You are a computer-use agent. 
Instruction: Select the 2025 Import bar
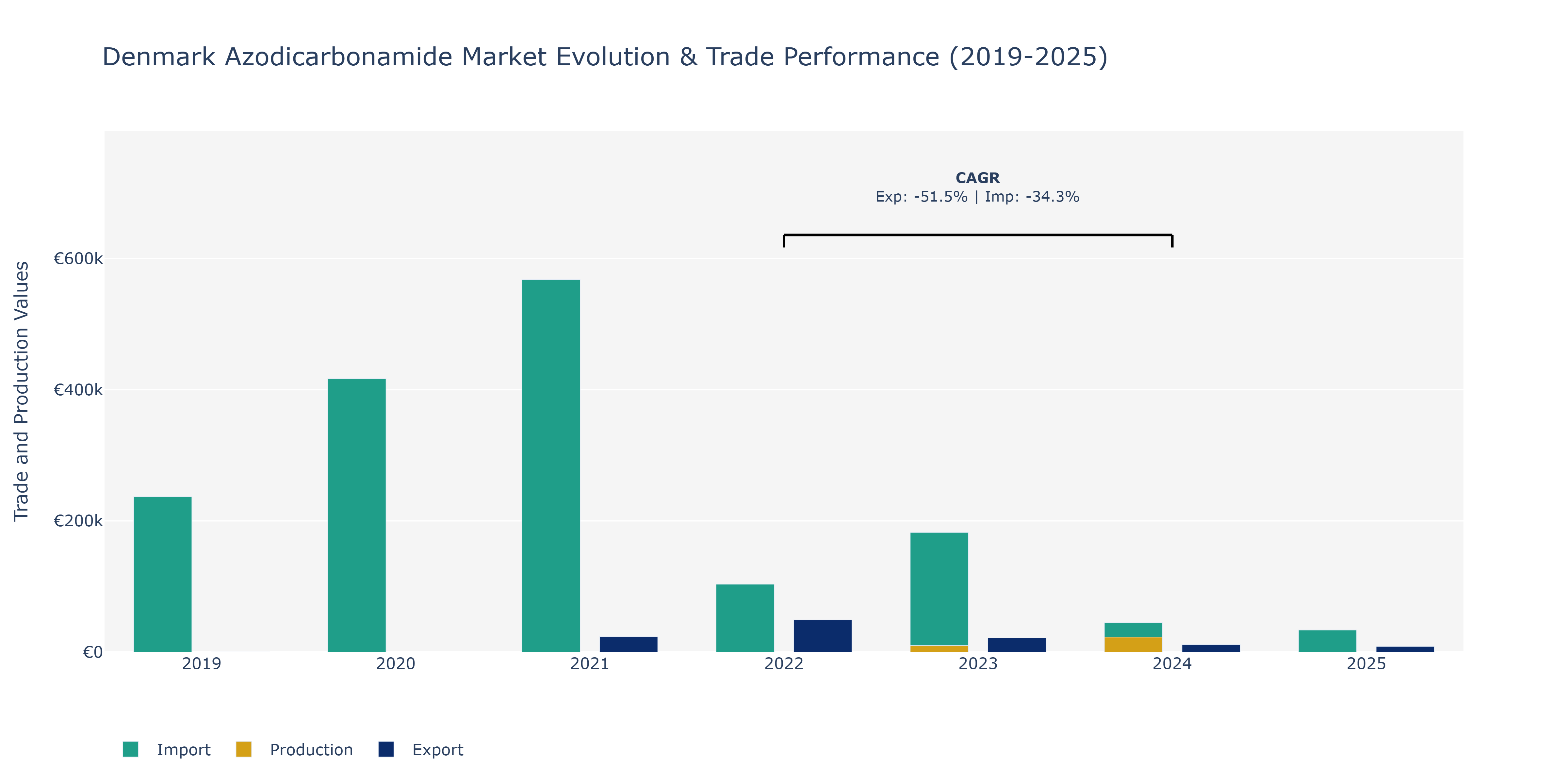coord(1328,641)
